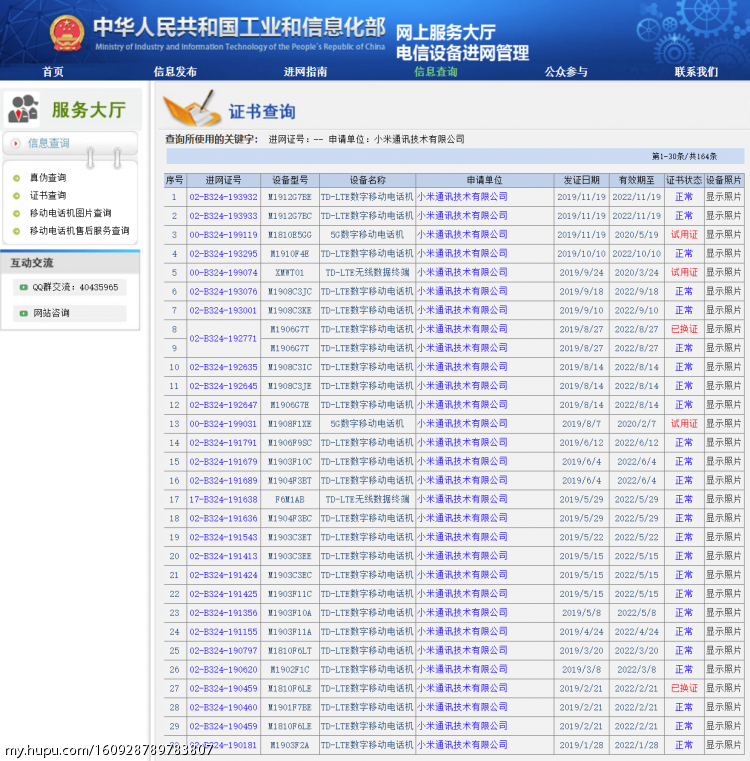This screenshot has width=750, height=761.
Task: Open certificate 02-B324-192635
Action: pyautogui.click(x=223, y=367)
